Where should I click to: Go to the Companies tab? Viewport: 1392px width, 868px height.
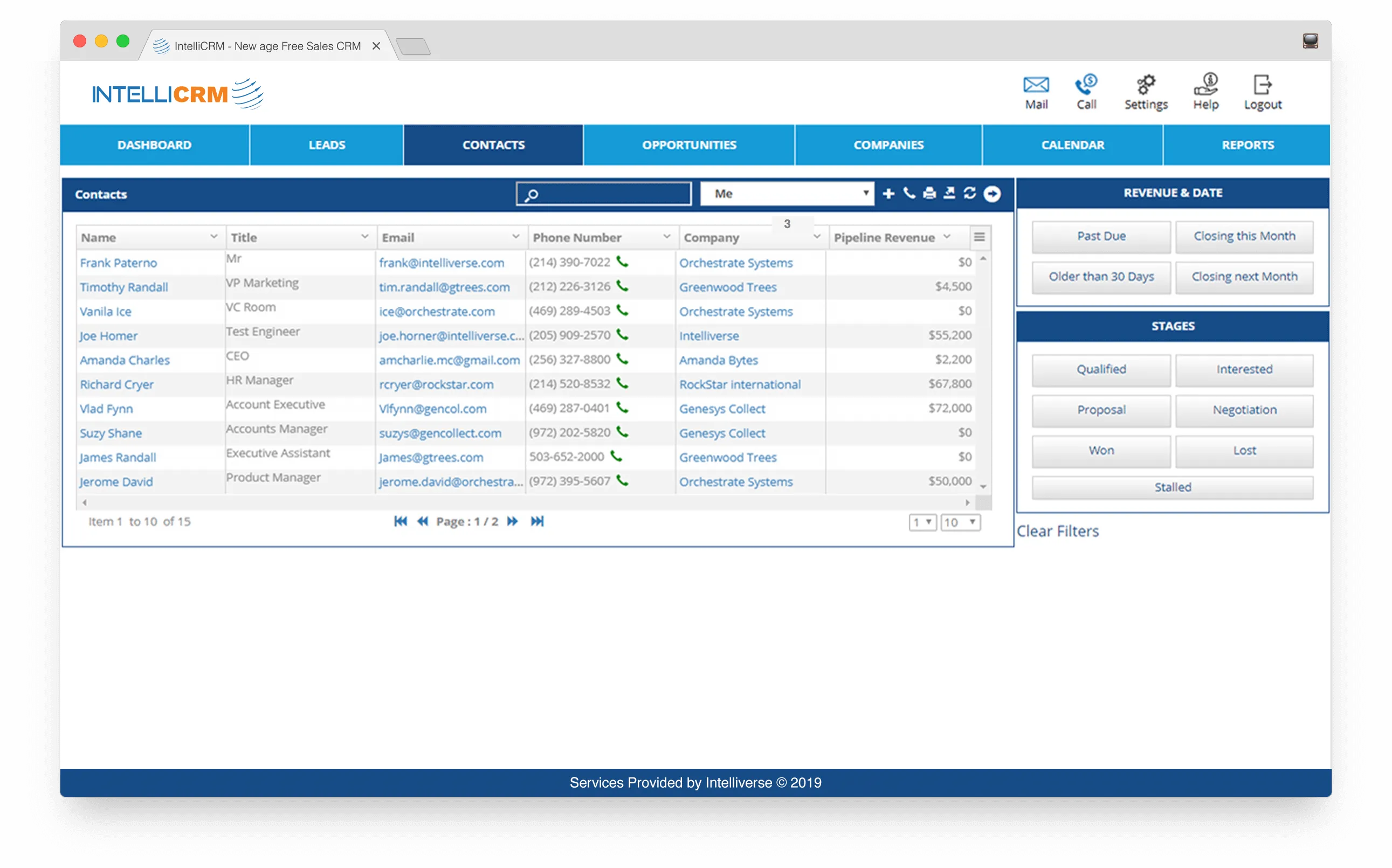(x=888, y=144)
